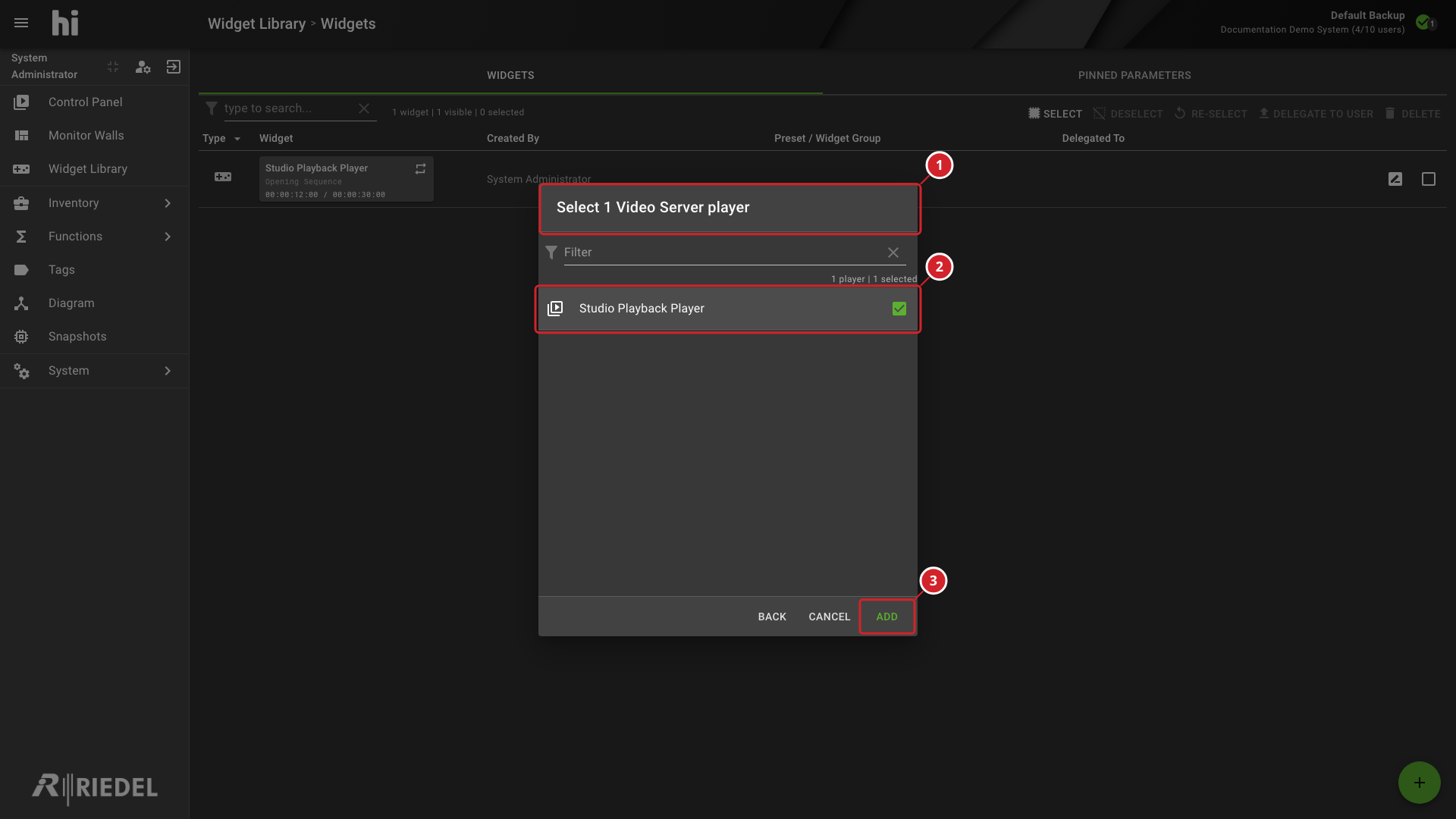This screenshot has height=819, width=1456.
Task: Click the backup status green check icon
Action: coord(1424,22)
